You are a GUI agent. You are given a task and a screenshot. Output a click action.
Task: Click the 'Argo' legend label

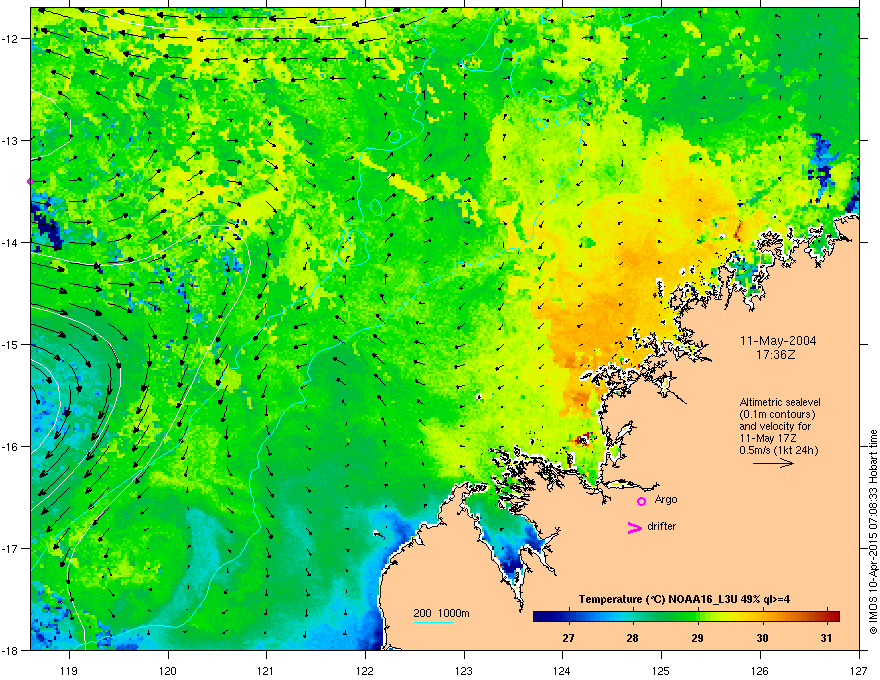pyautogui.click(x=666, y=500)
